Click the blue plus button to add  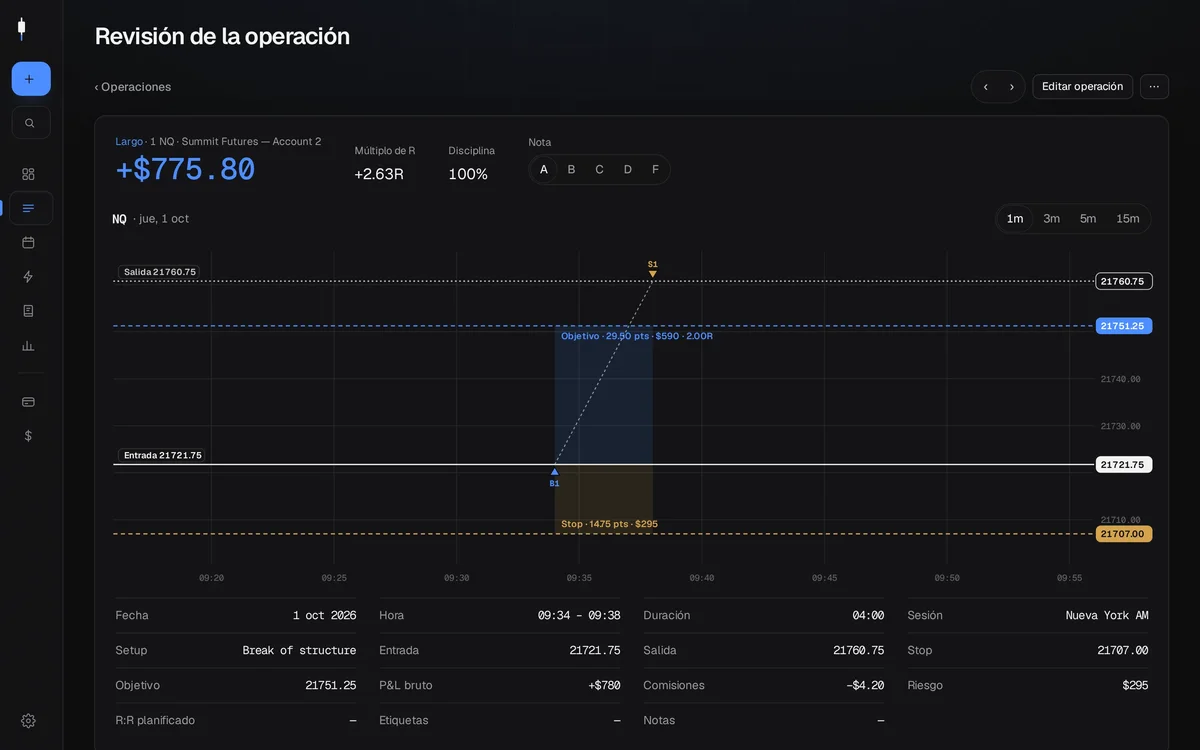pyautogui.click(x=31, y=79)
